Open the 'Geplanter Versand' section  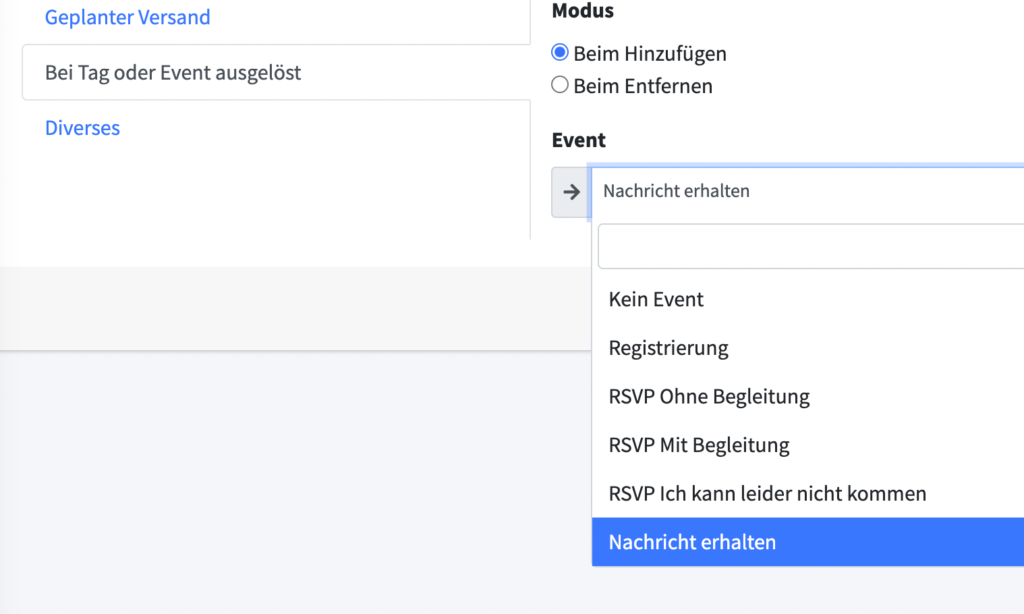(x=128, y=17)
